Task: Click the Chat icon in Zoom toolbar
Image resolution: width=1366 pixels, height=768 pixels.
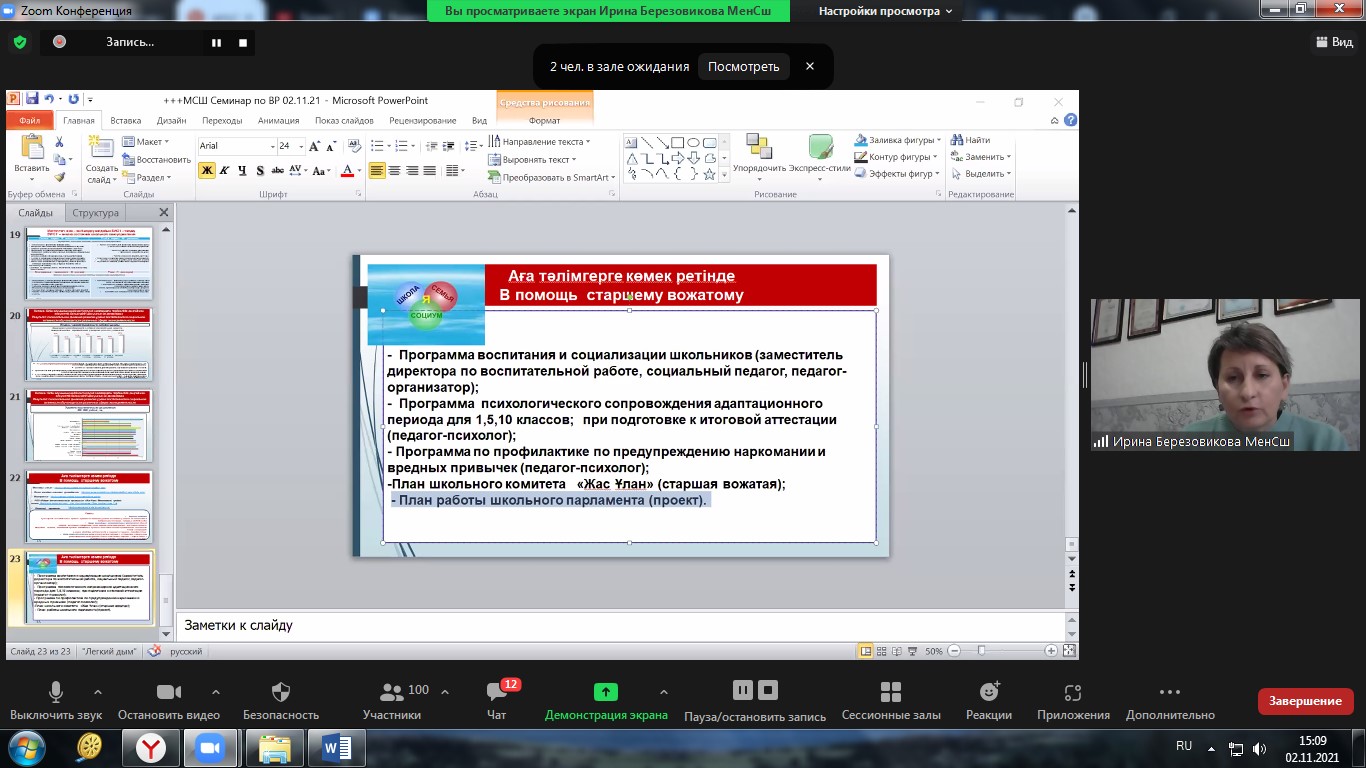Action: coord(496,694)
